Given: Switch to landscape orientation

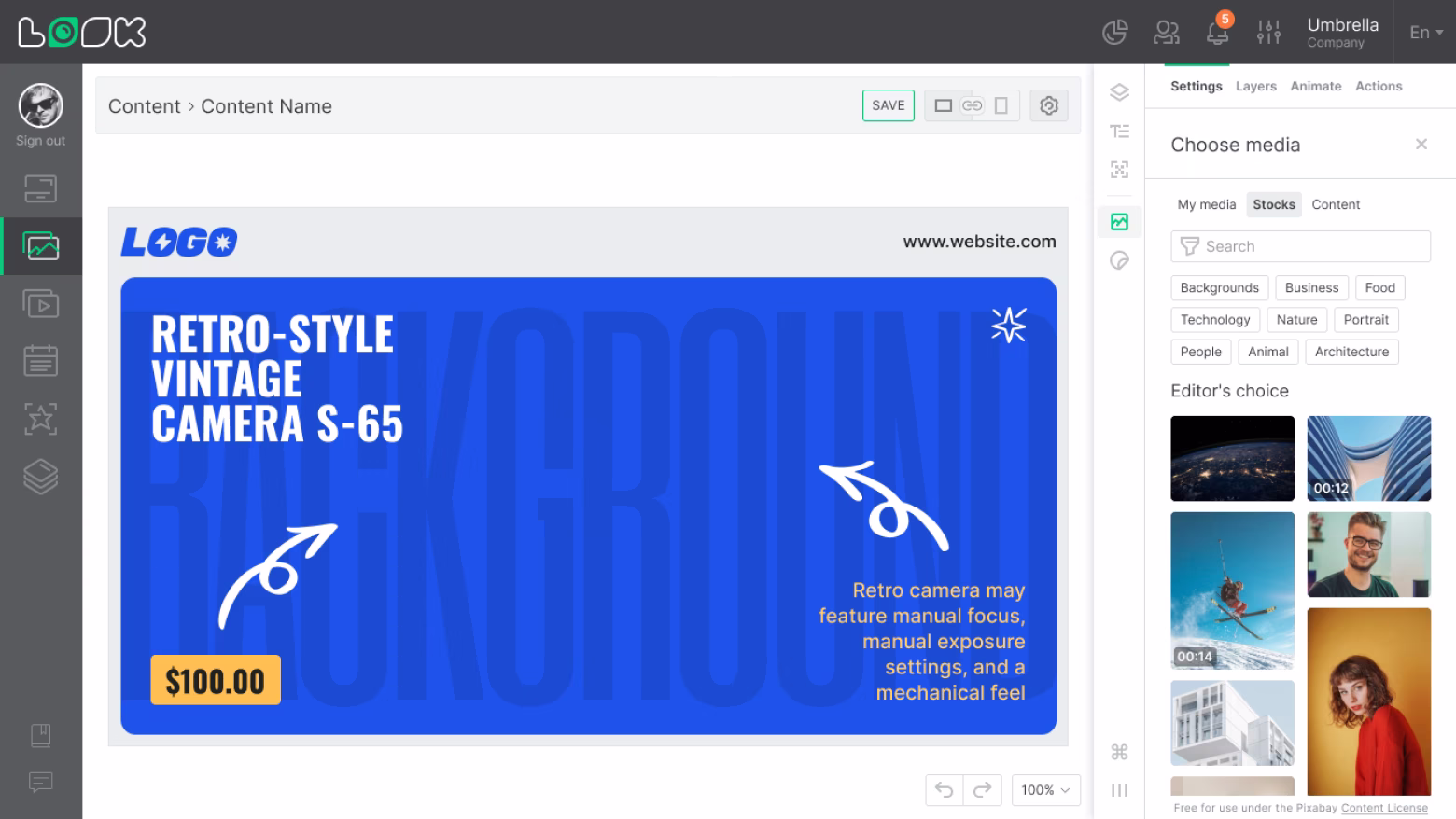Looking at the screenshot, I should tap(944, 105).
